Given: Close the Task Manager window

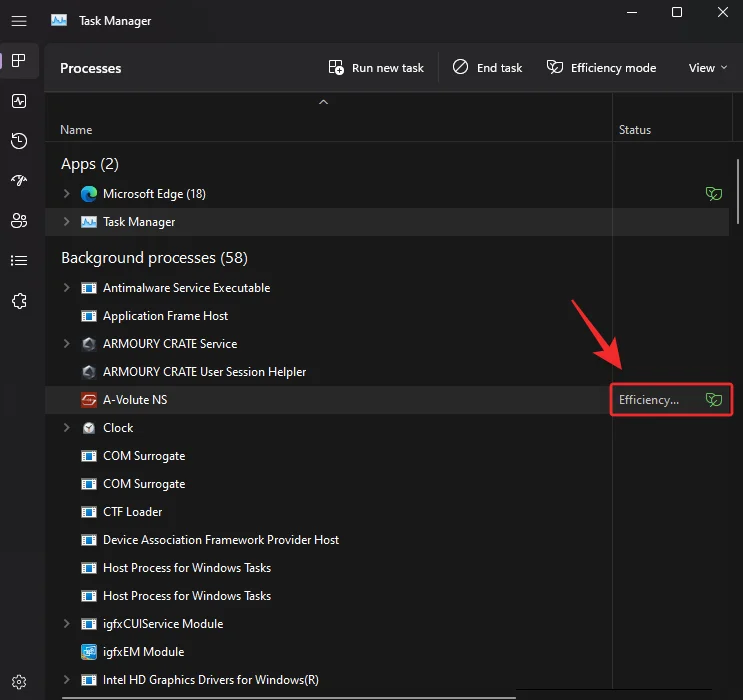Looking at the screenshot, I should click(x=723, y=12).
